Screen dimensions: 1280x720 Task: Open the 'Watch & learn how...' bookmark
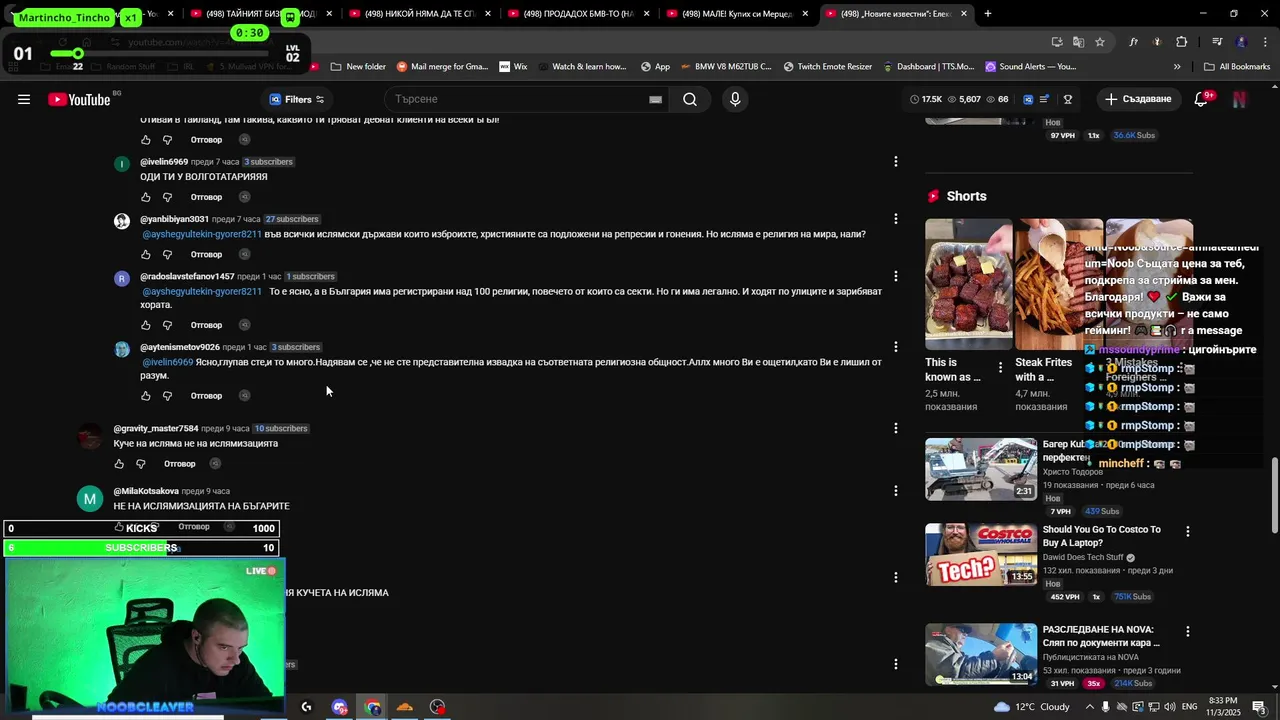(581, 67)
